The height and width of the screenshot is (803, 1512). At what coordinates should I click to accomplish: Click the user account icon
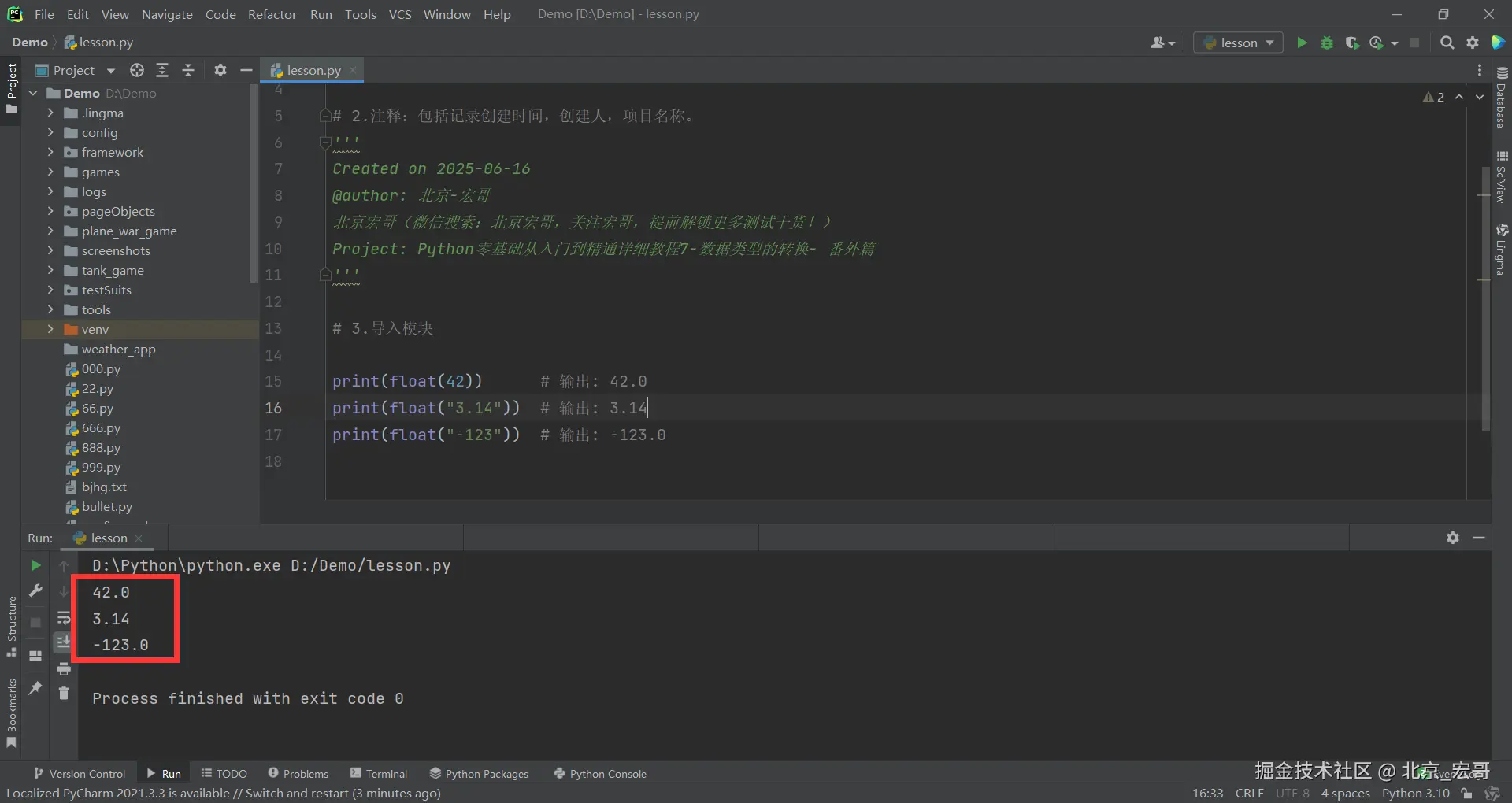(1162, 43)
